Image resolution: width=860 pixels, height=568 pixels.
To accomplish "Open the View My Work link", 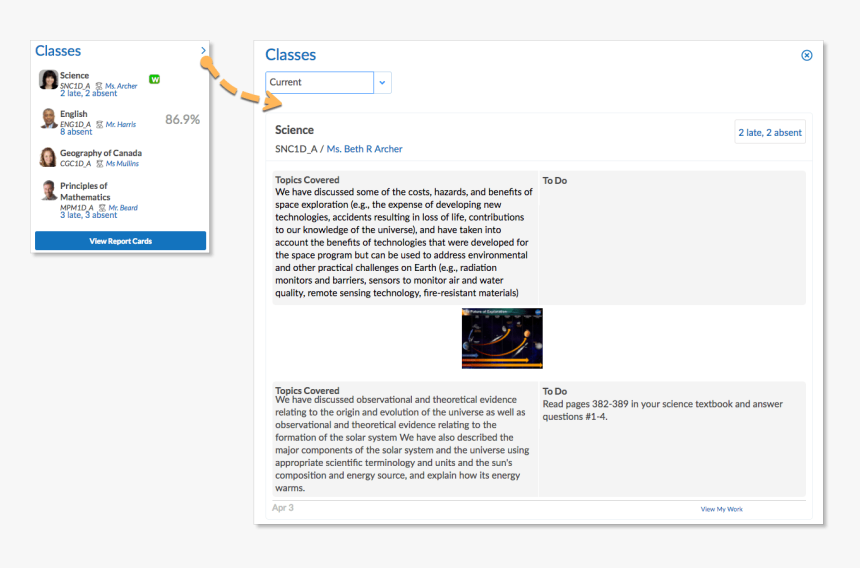I will (721, 509).
